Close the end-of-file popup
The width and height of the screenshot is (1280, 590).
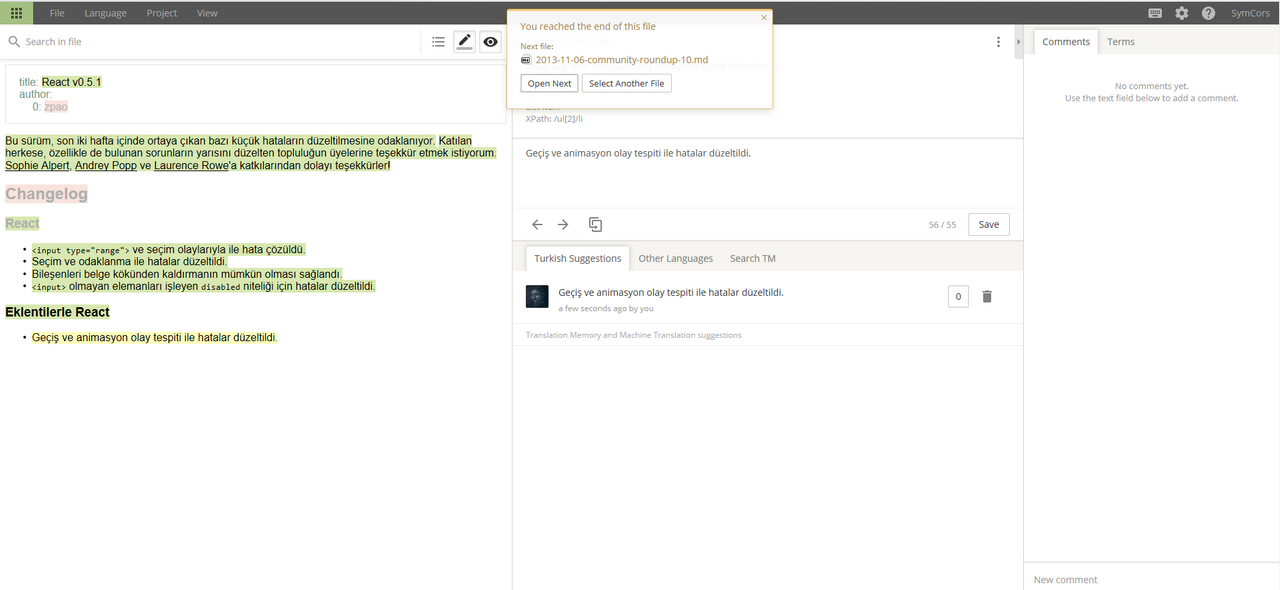(764, 17)
